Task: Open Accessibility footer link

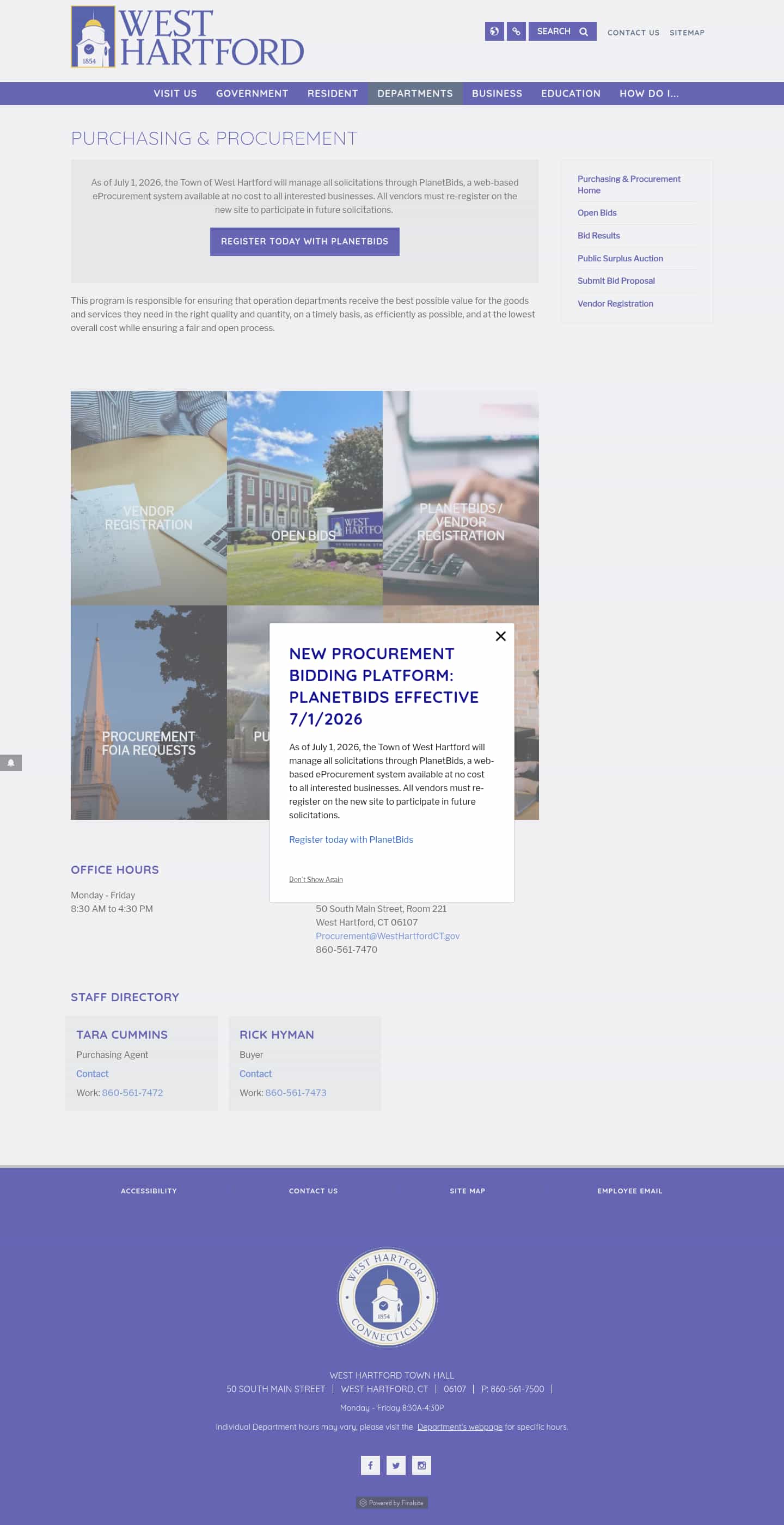Action: click(149, 1191)
